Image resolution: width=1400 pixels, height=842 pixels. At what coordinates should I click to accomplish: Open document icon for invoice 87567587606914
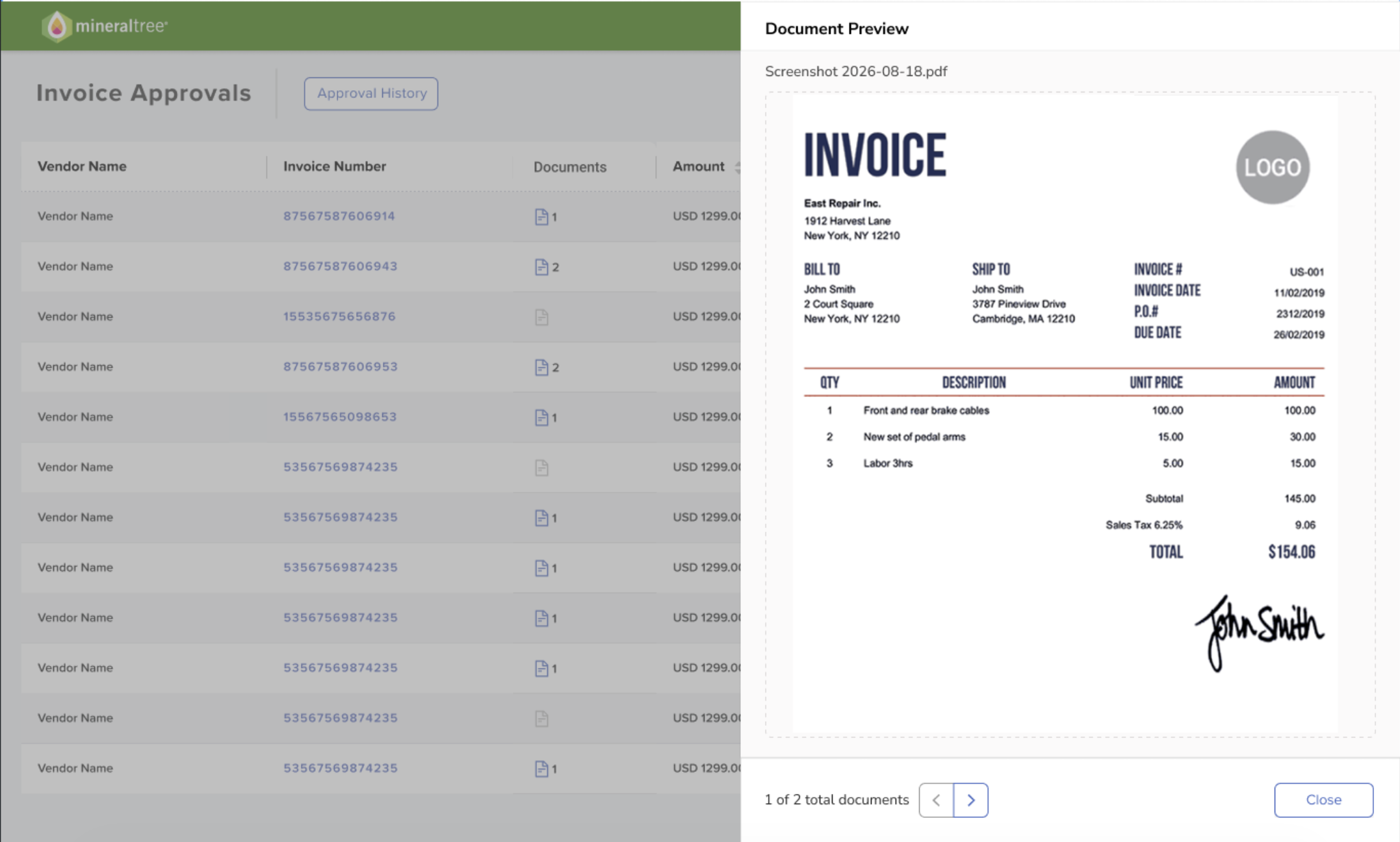pyautogui.click(x=541, y=217)
